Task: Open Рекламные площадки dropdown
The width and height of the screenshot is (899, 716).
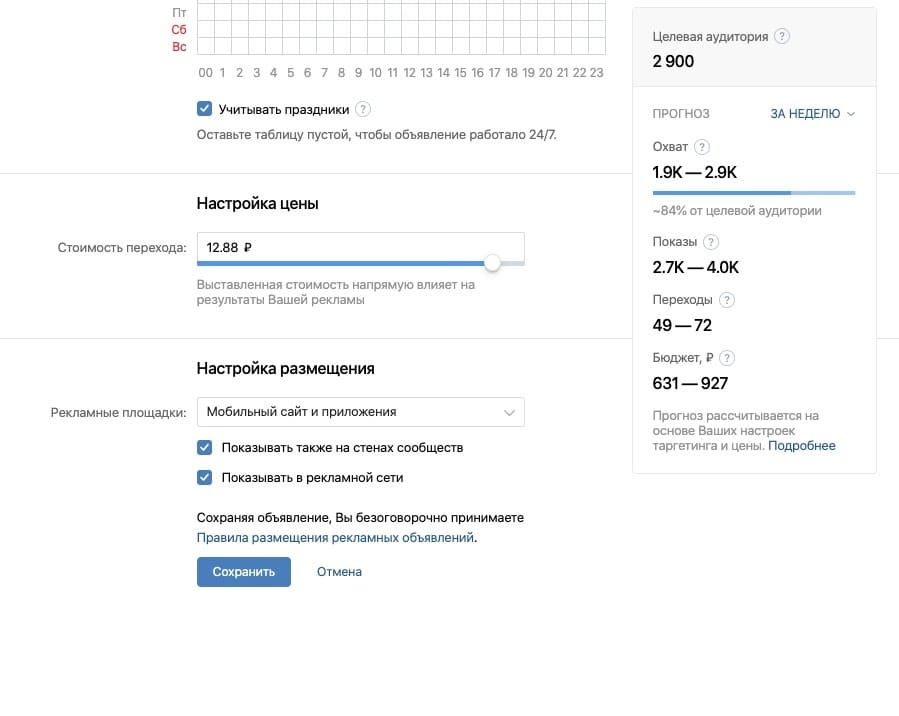Action: (360, 412)
